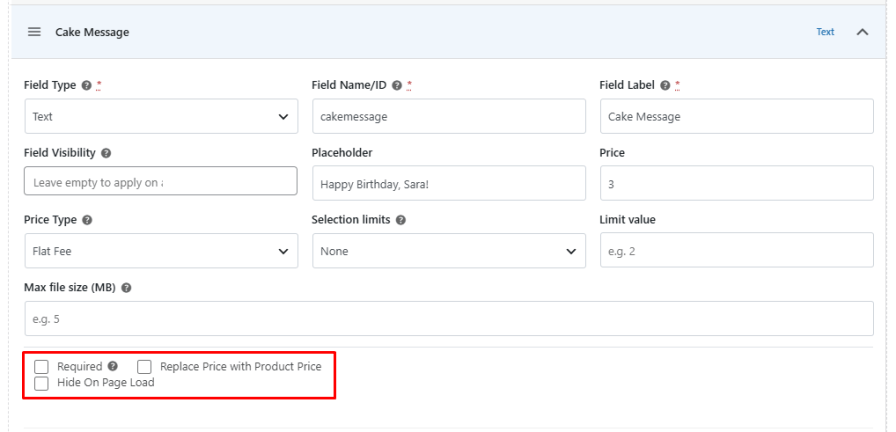Viewport: 896px width, 432px height.
Task: Click the Cake Message header title
Action: point(92,32)
